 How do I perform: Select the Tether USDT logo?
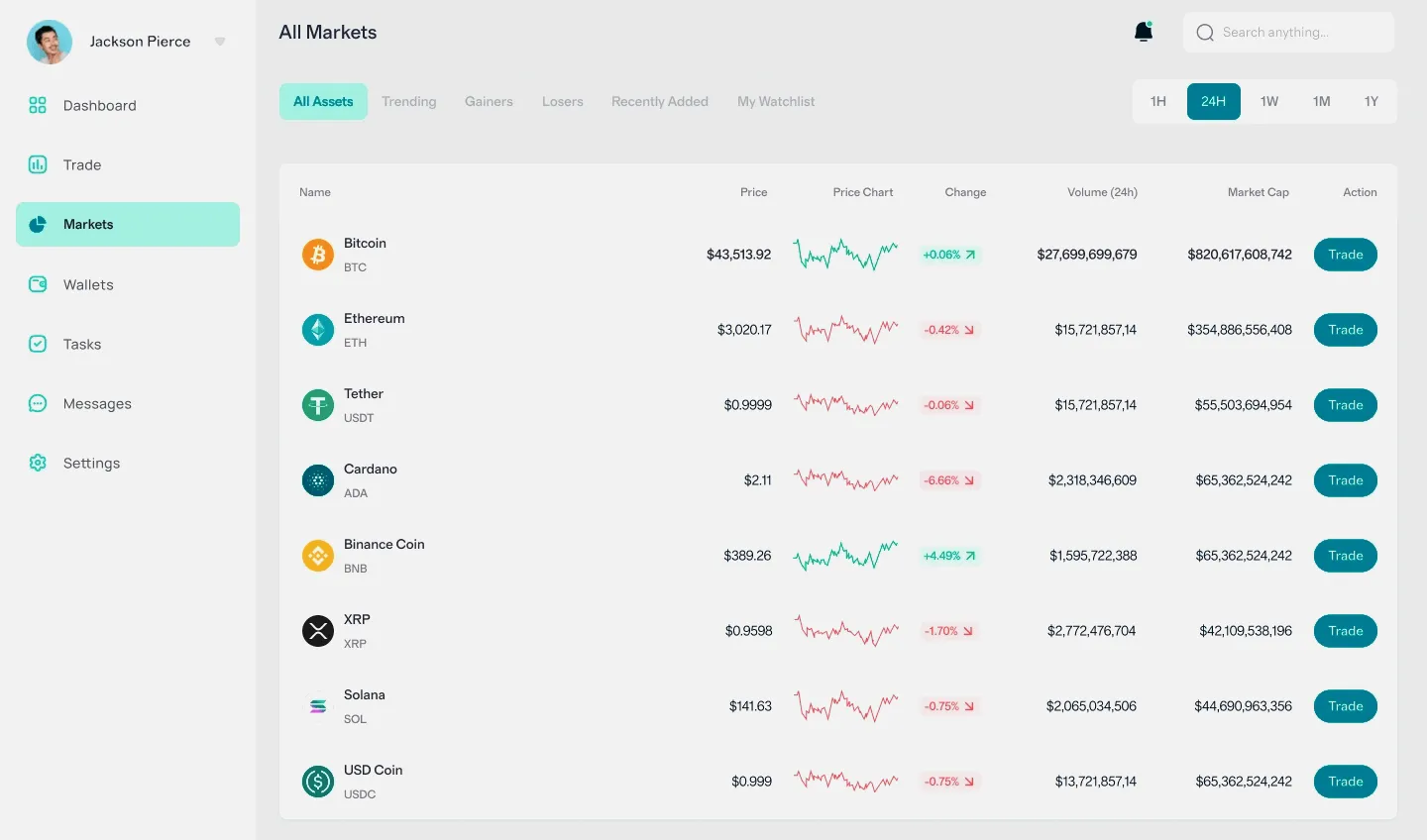(318, 405)
